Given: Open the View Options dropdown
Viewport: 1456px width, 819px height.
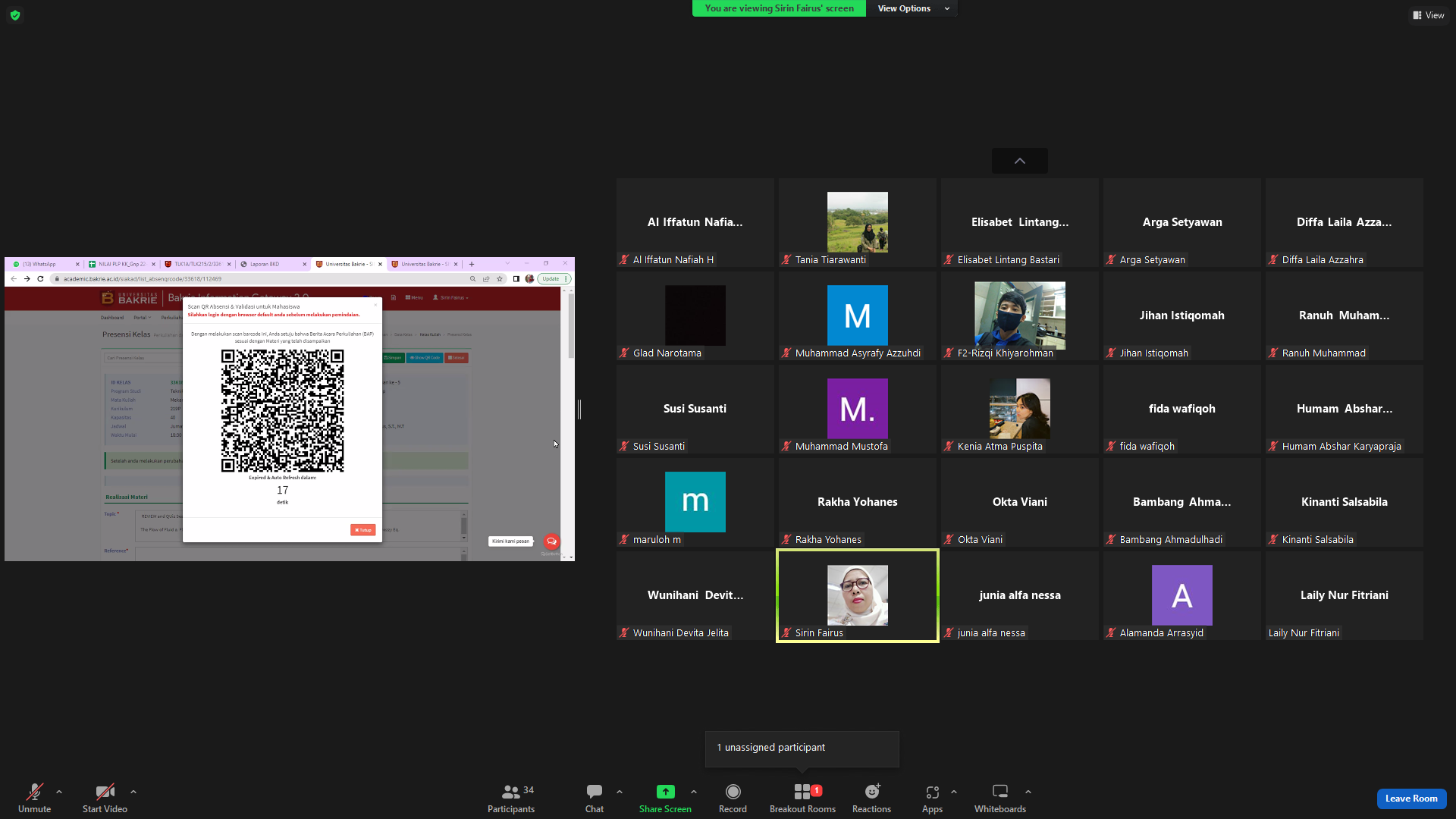Looking at the screenshot, I should 912,8.
